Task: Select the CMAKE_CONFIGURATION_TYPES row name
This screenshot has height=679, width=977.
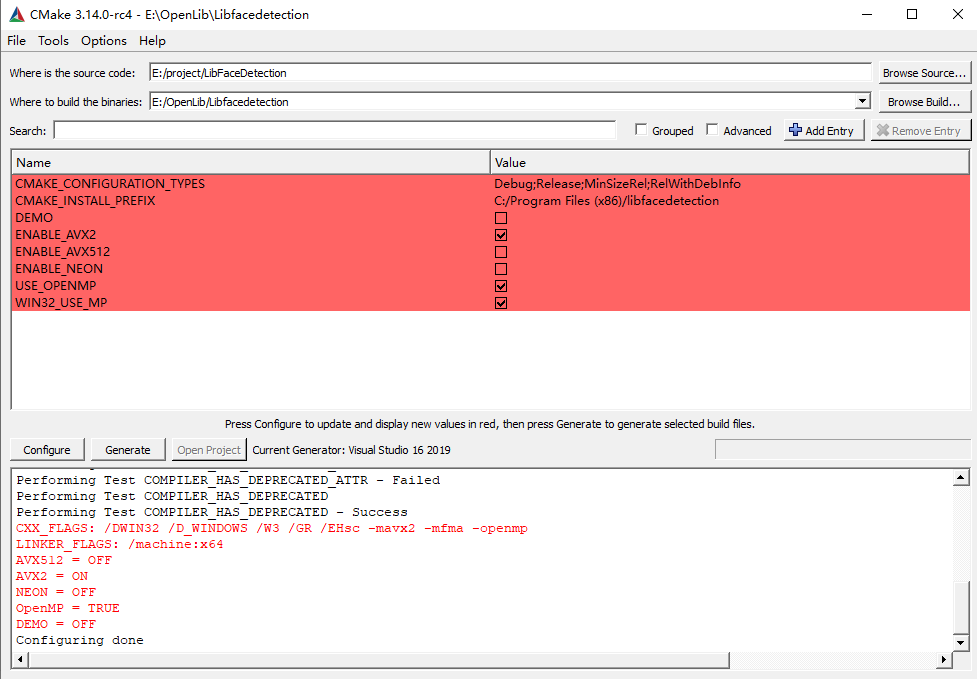Action: pos(110,184)
